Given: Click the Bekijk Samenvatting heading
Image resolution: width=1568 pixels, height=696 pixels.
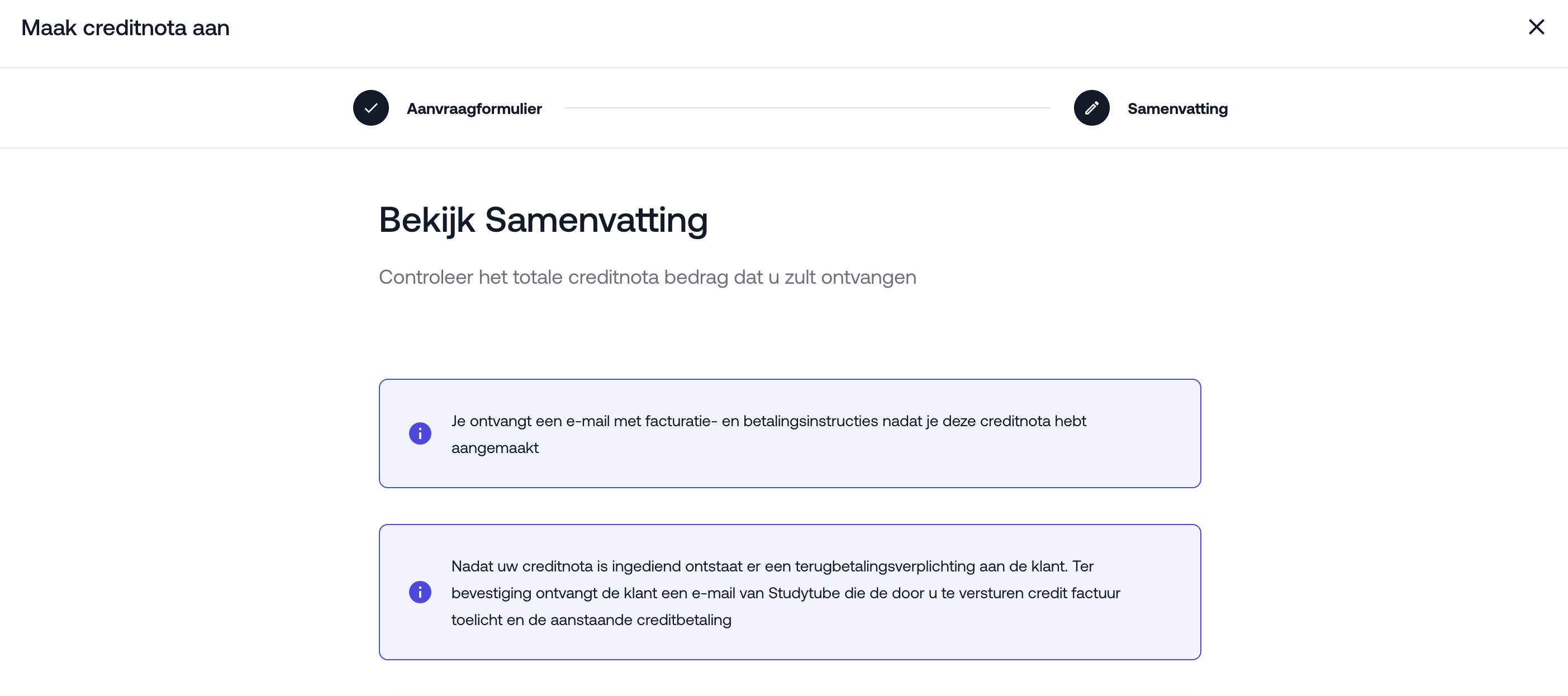Looking at the screenshot, I should [543, 220].
